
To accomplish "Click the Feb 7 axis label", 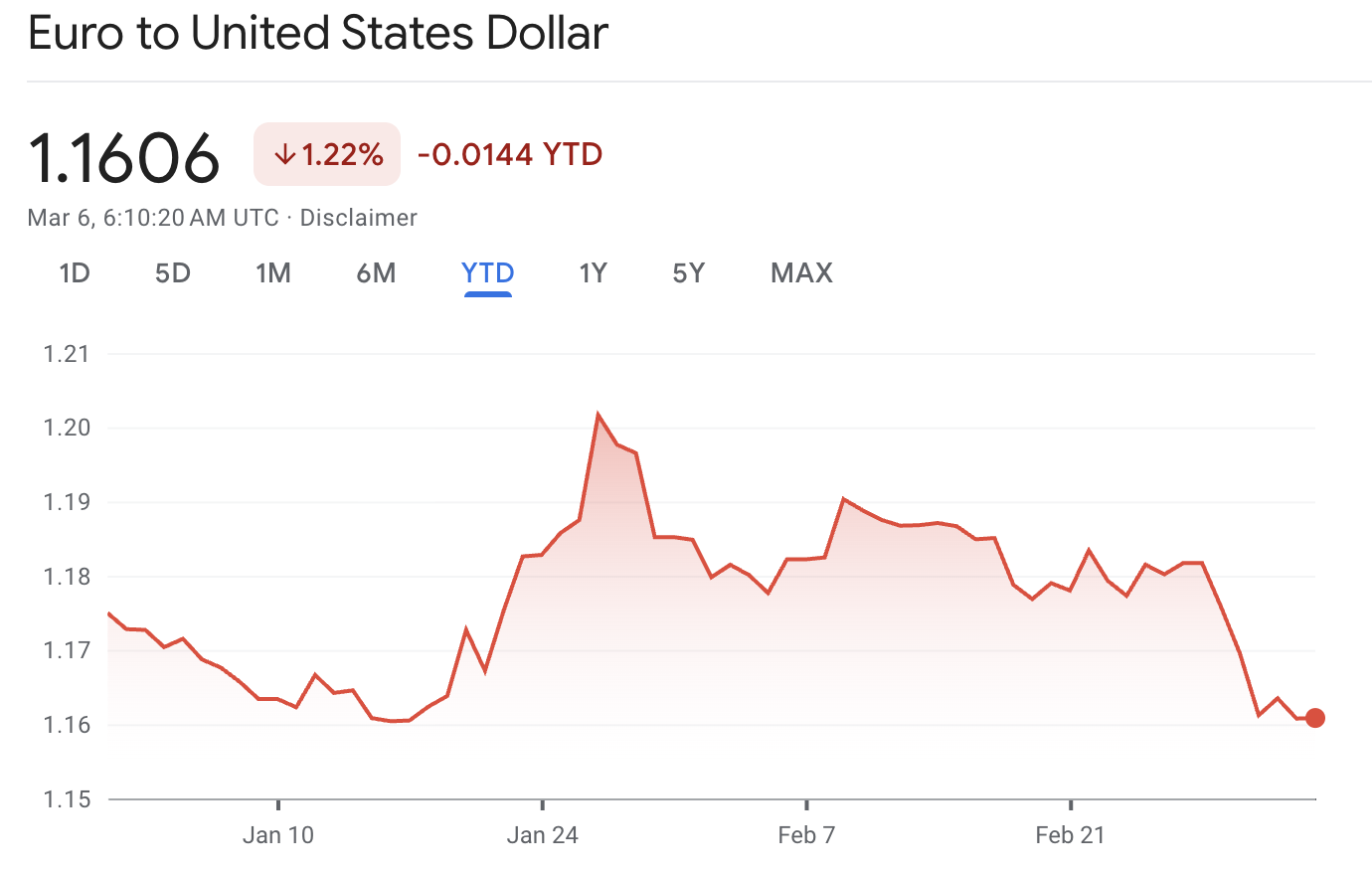I will point(806,835).
